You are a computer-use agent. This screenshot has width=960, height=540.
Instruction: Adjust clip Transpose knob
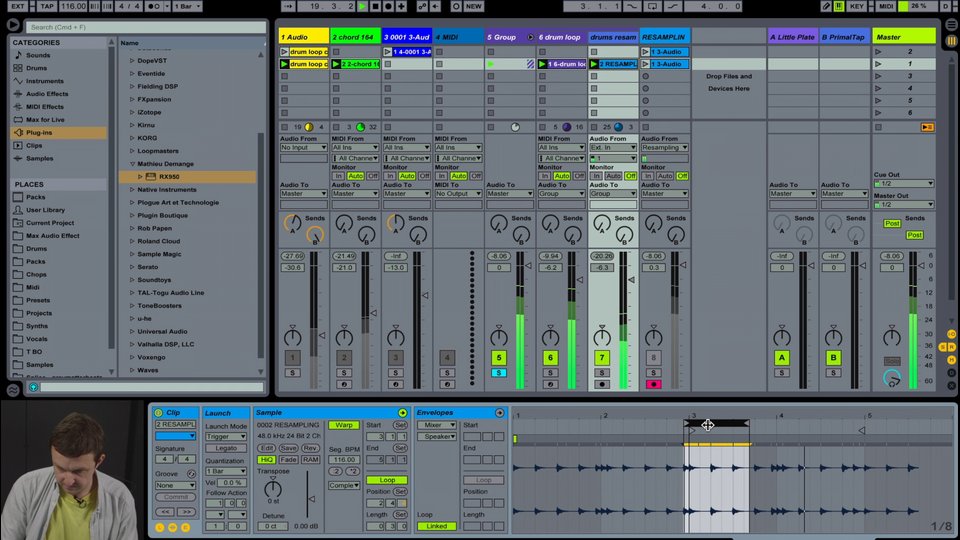tap(272, 488)
